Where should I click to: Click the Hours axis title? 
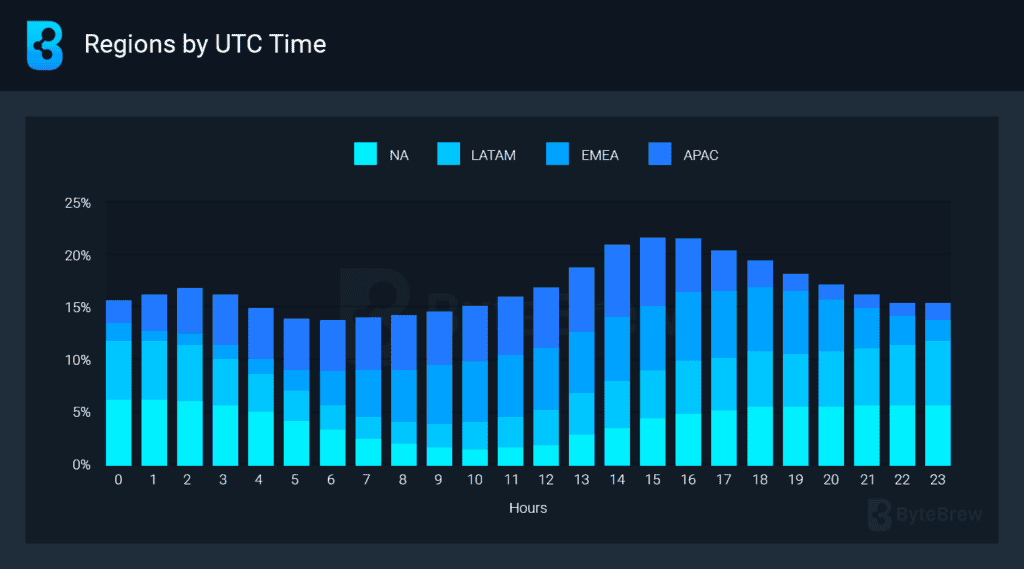528,508
